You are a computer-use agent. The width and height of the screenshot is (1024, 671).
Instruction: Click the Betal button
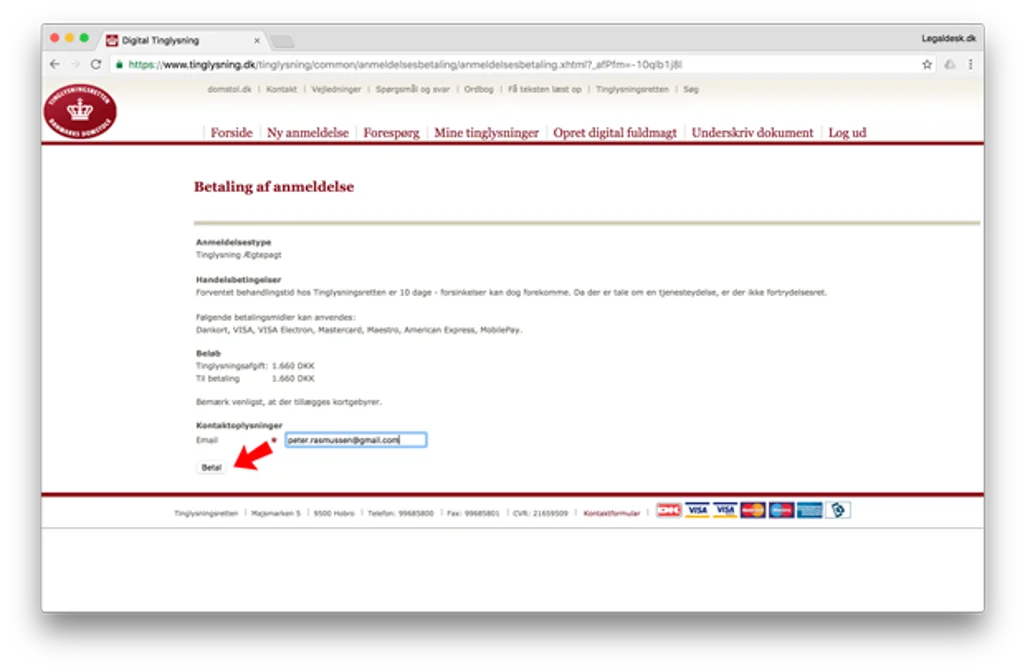click(211, 467)
